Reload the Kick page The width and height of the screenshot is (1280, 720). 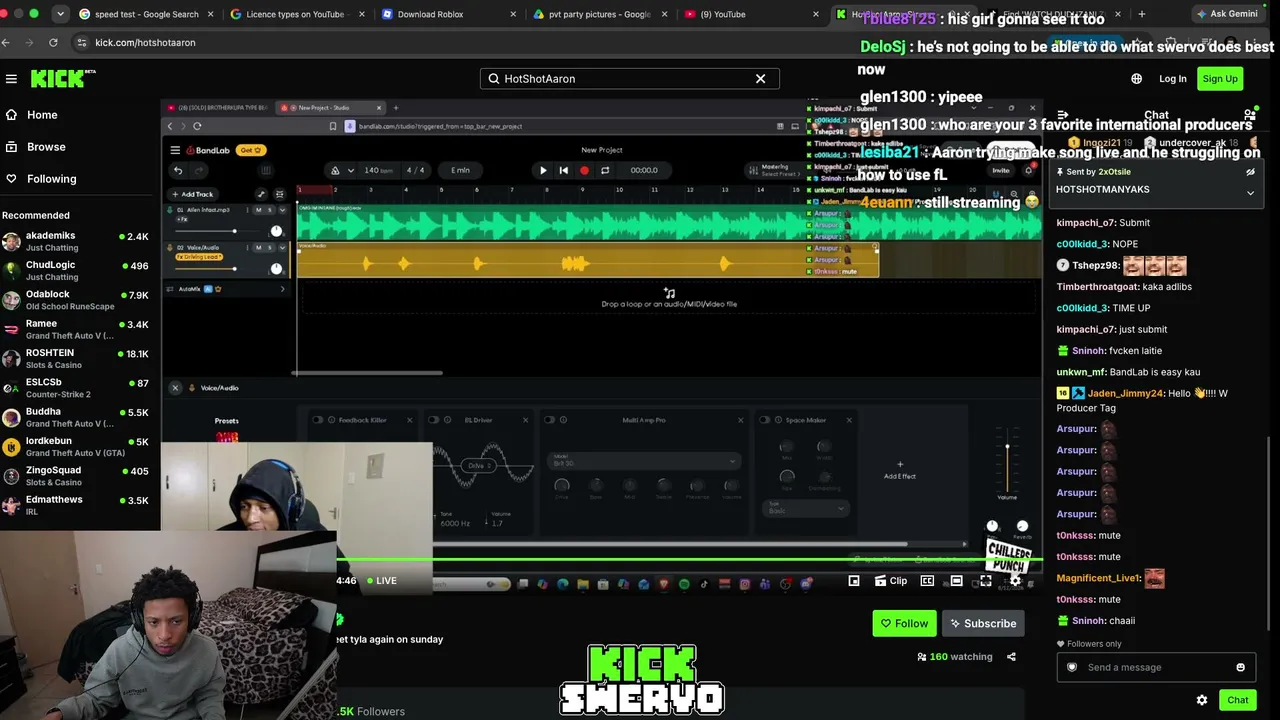pos(53,43)
